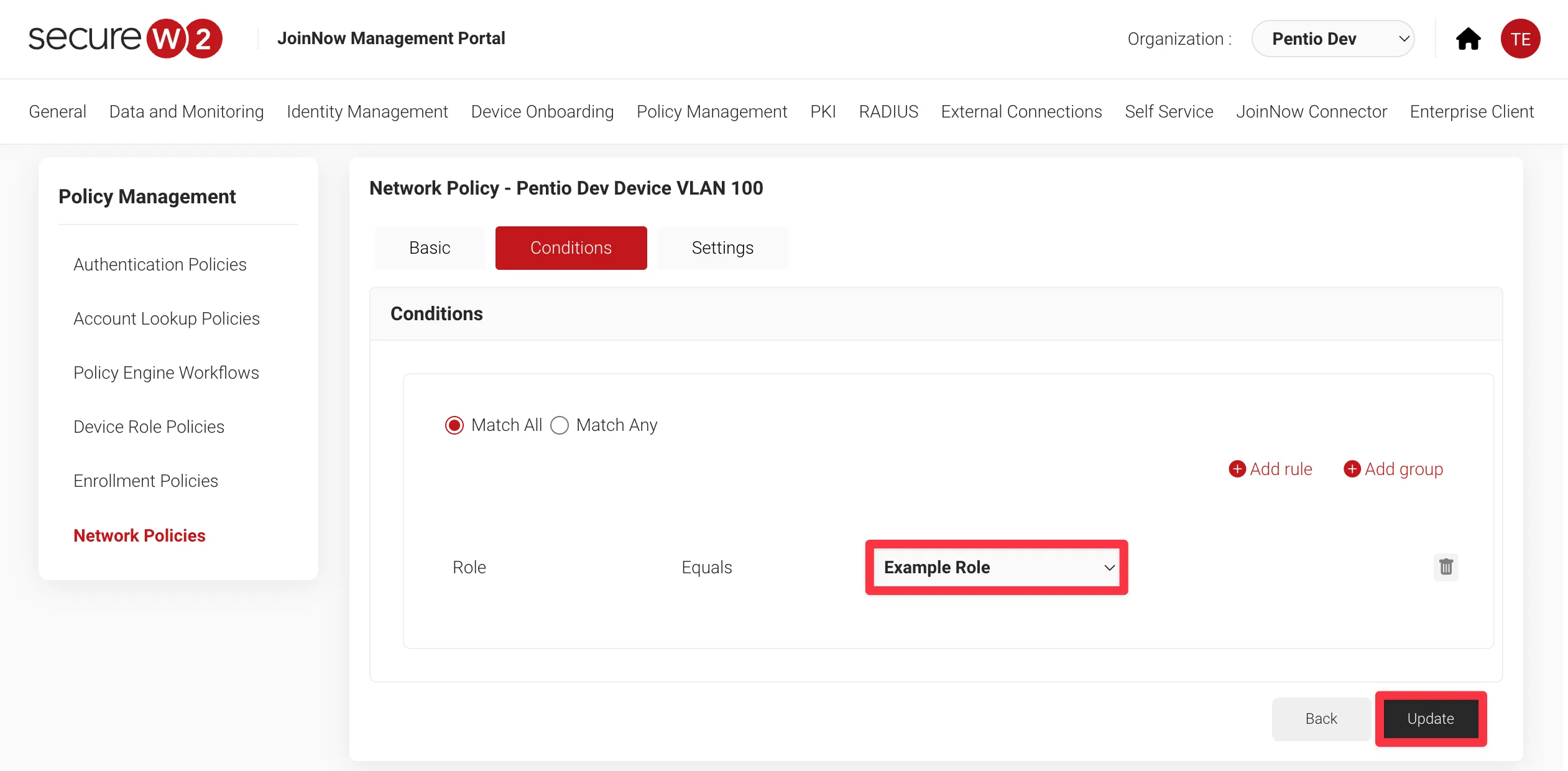Click the red plus icon next to Add rule
This screenshot has height=771, width=1568.
[1237, 469]
